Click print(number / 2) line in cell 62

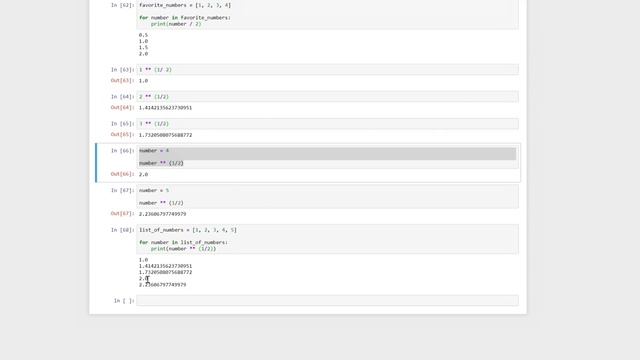(176, 24)
